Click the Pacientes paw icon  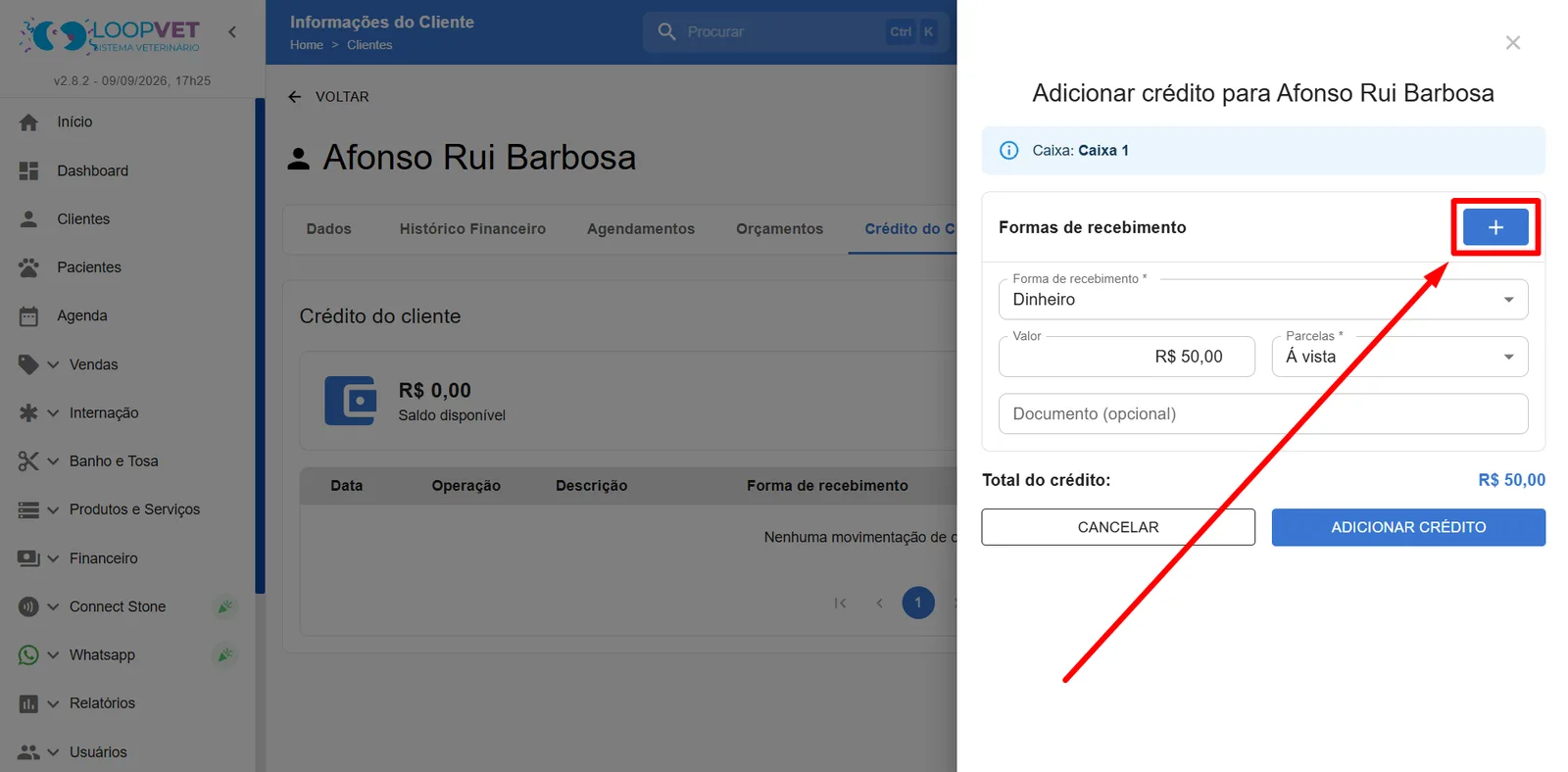[x=28, y=267]
